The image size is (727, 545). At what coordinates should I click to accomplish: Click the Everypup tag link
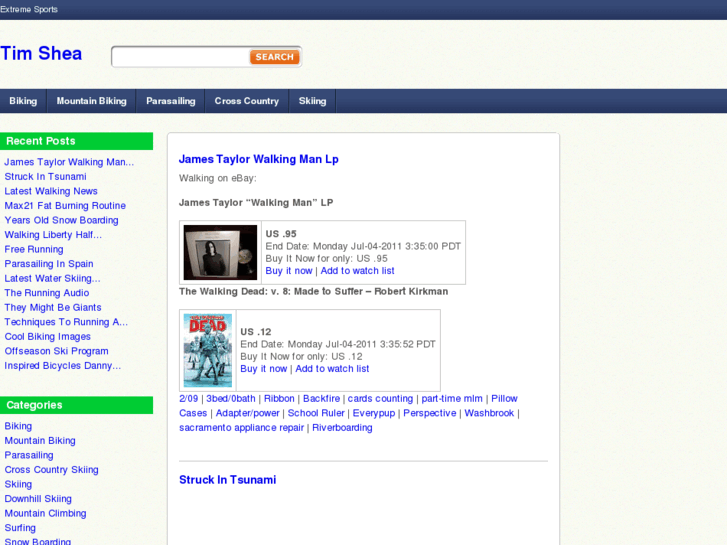pos(374,413)
